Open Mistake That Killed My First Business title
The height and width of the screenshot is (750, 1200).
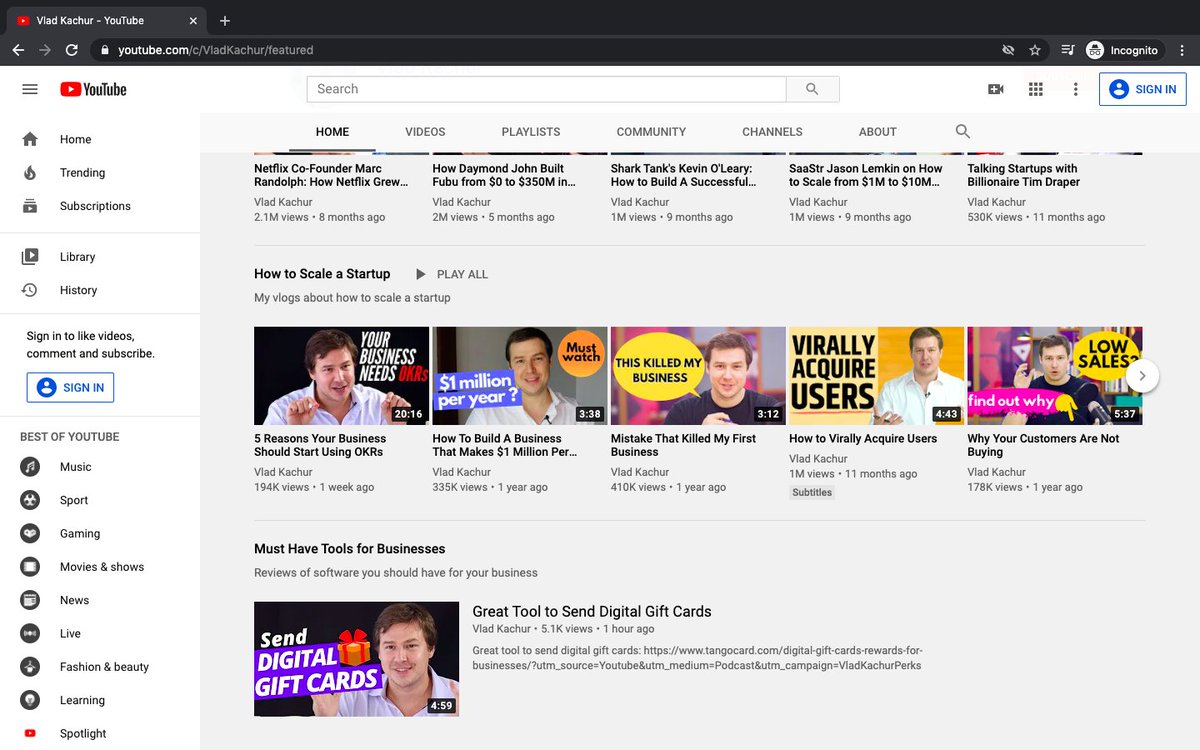point(683,445)
